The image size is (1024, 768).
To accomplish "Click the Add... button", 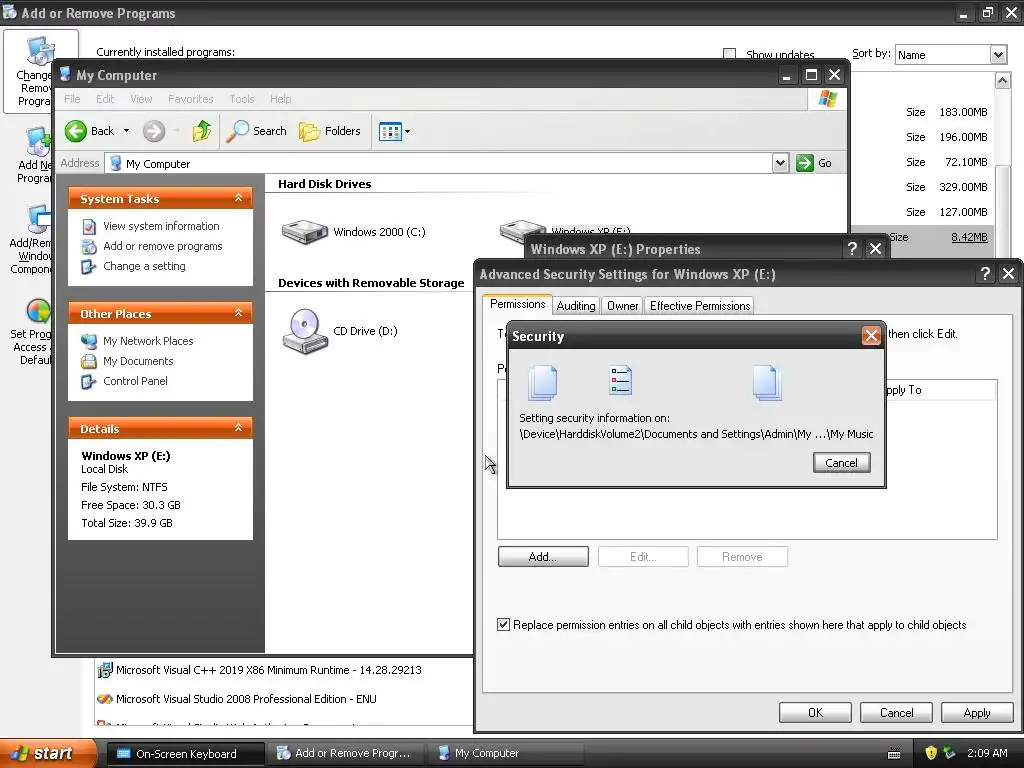I will tap(543, 557).
